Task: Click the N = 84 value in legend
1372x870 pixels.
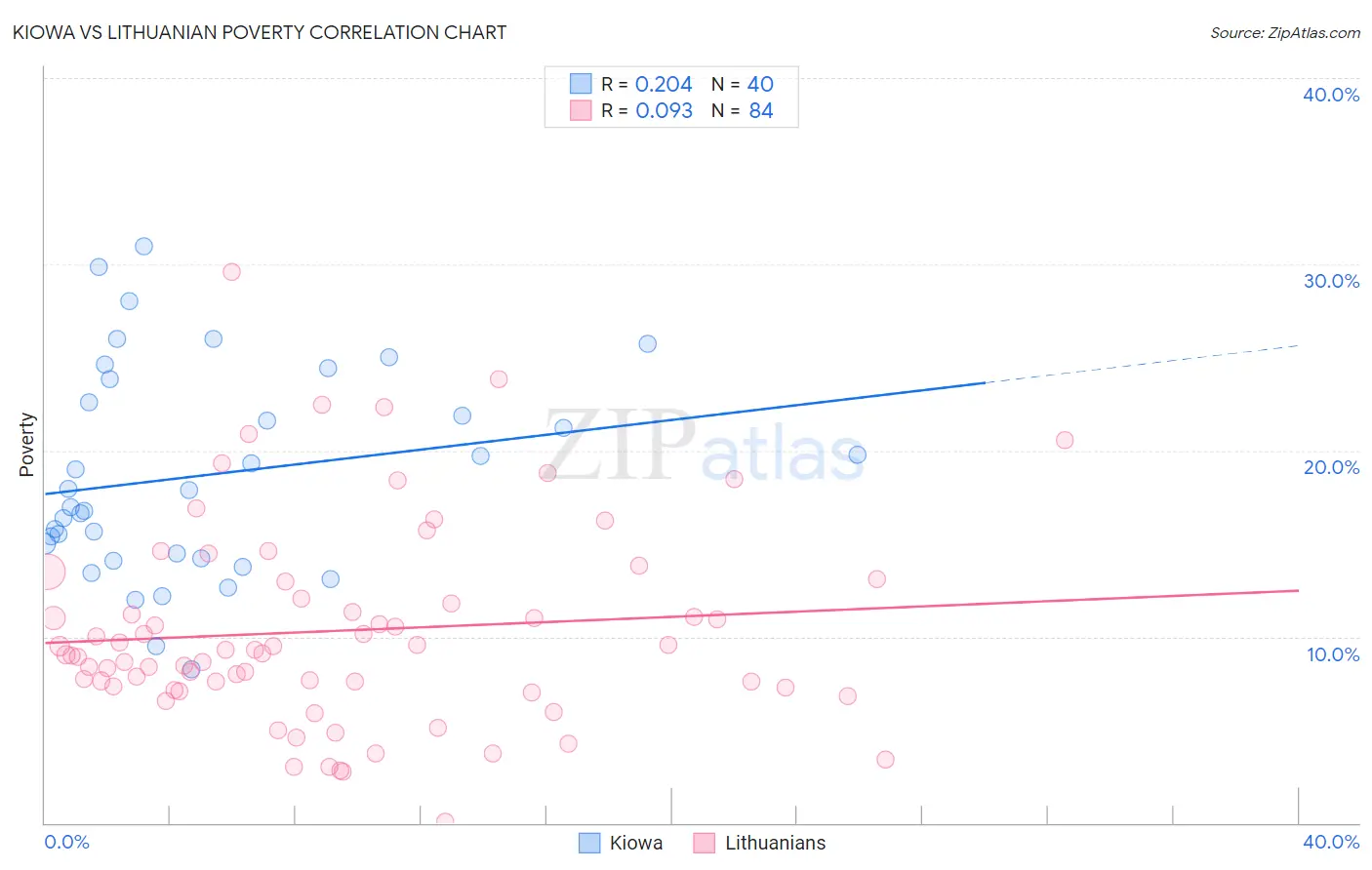Action: [x=743, y=110]
